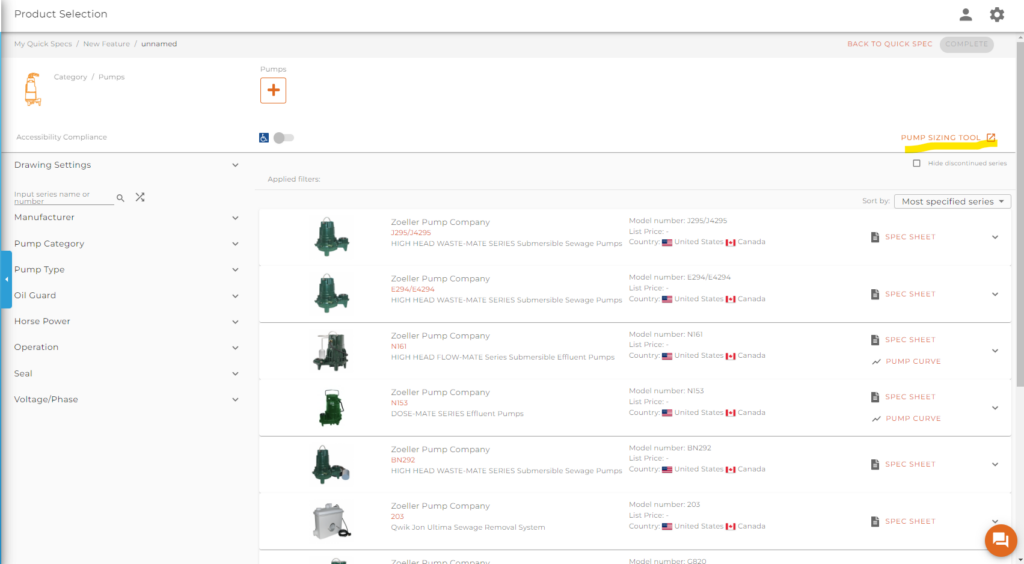Click the search magnifier icon
This screenshot has width=1024, height=564.
tap(120, 197)
